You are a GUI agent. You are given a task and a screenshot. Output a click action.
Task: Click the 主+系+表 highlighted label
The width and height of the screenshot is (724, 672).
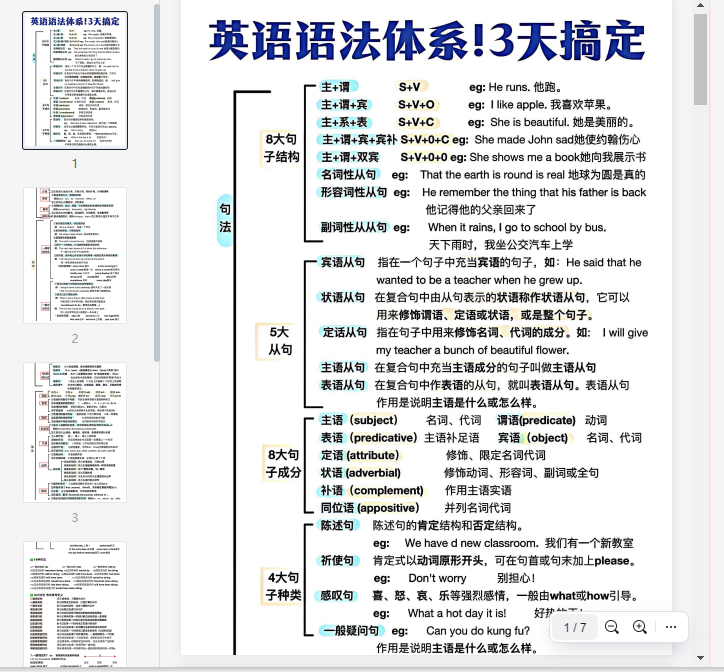click(344, 122)
